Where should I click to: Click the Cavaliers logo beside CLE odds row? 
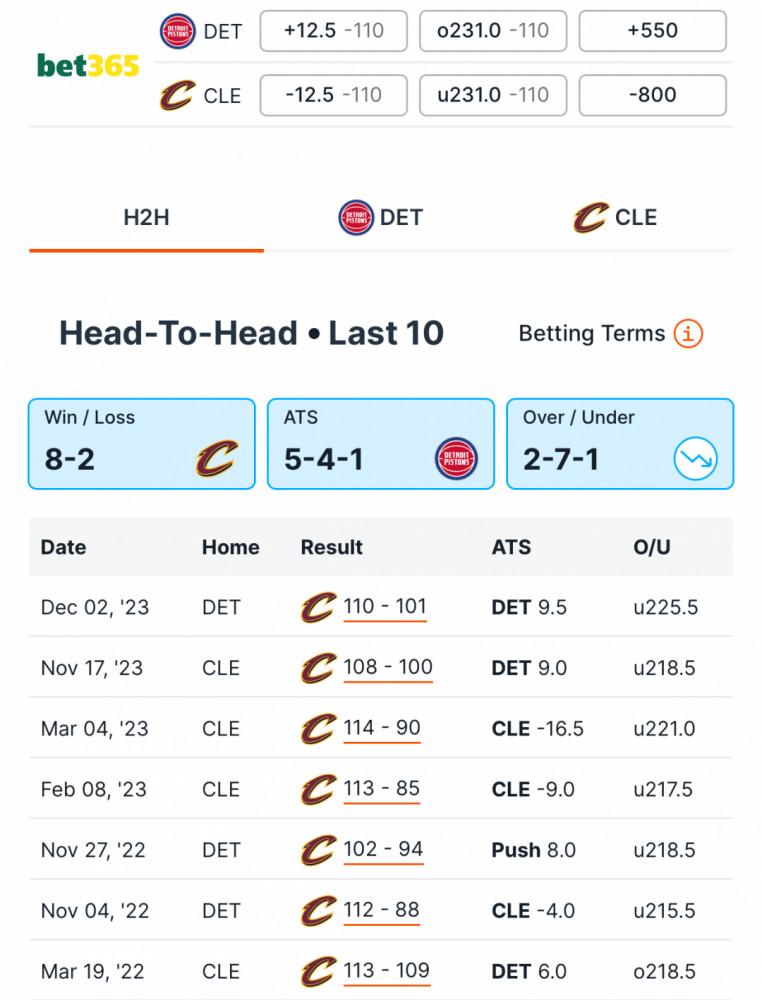(x=177, y=95)
